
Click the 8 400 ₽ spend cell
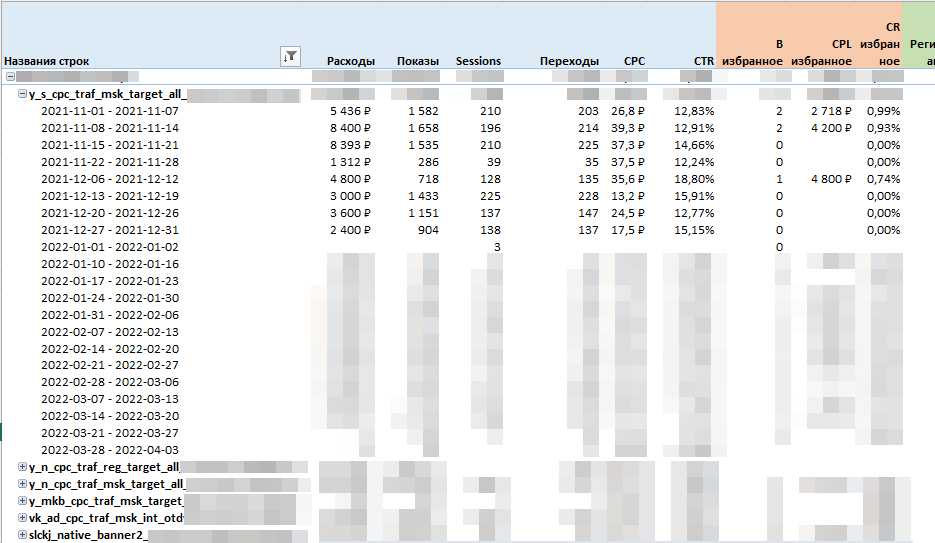tap(351, 128)
